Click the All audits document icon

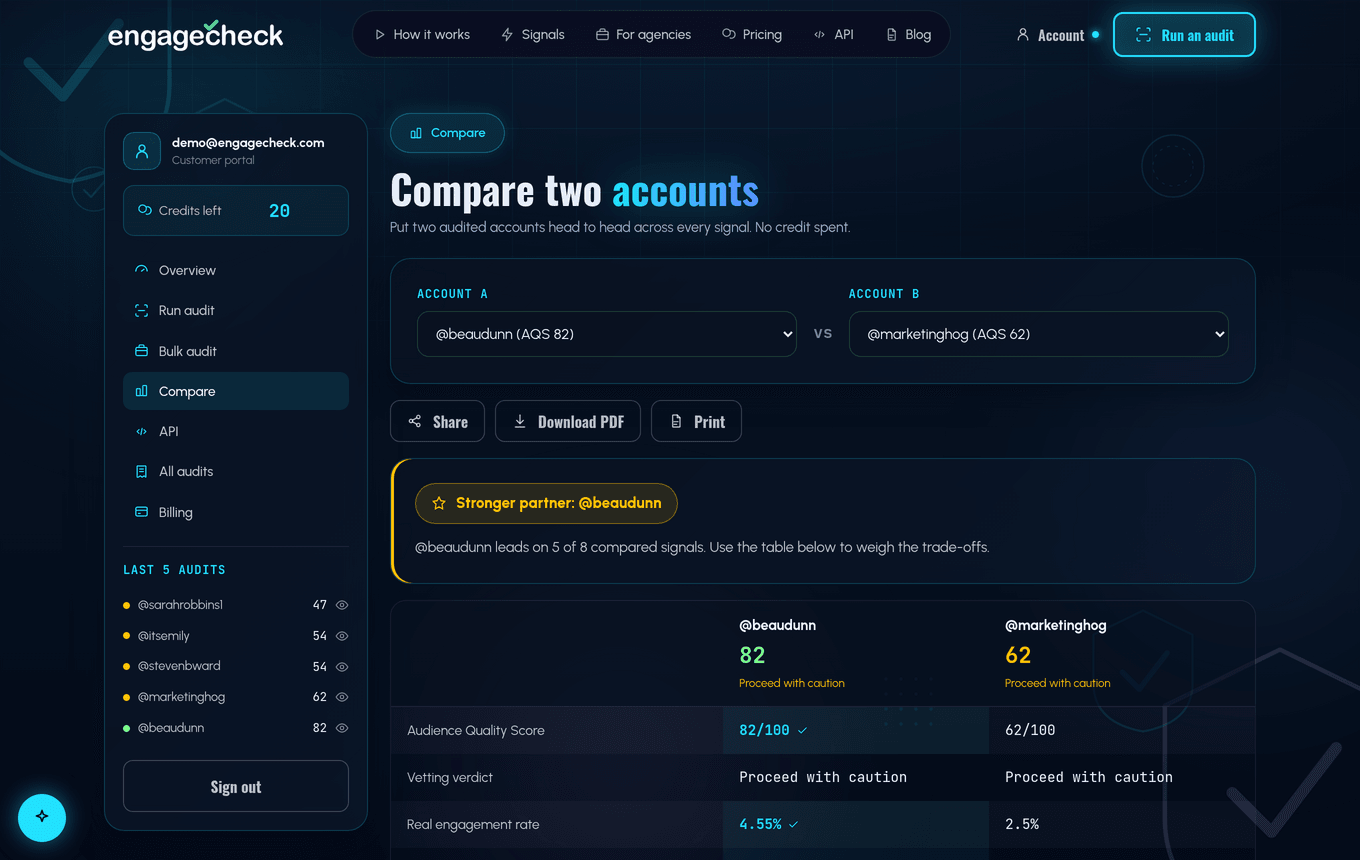tap(141, 471)
